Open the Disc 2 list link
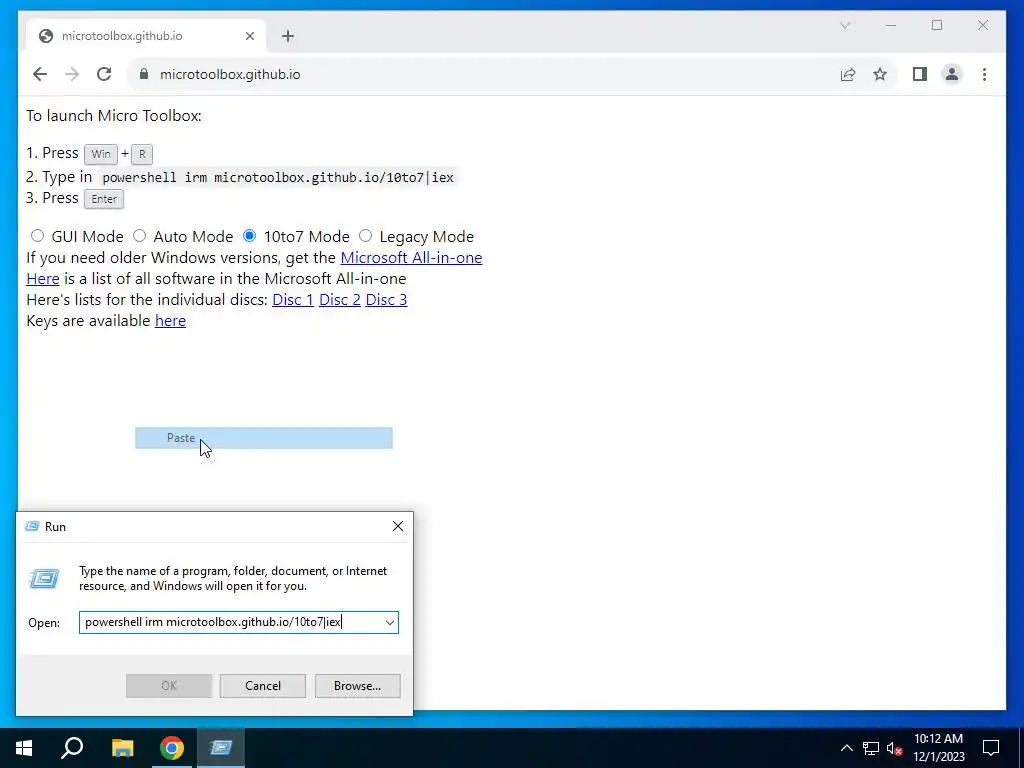 pyautogui.click(x=340, y=299)
